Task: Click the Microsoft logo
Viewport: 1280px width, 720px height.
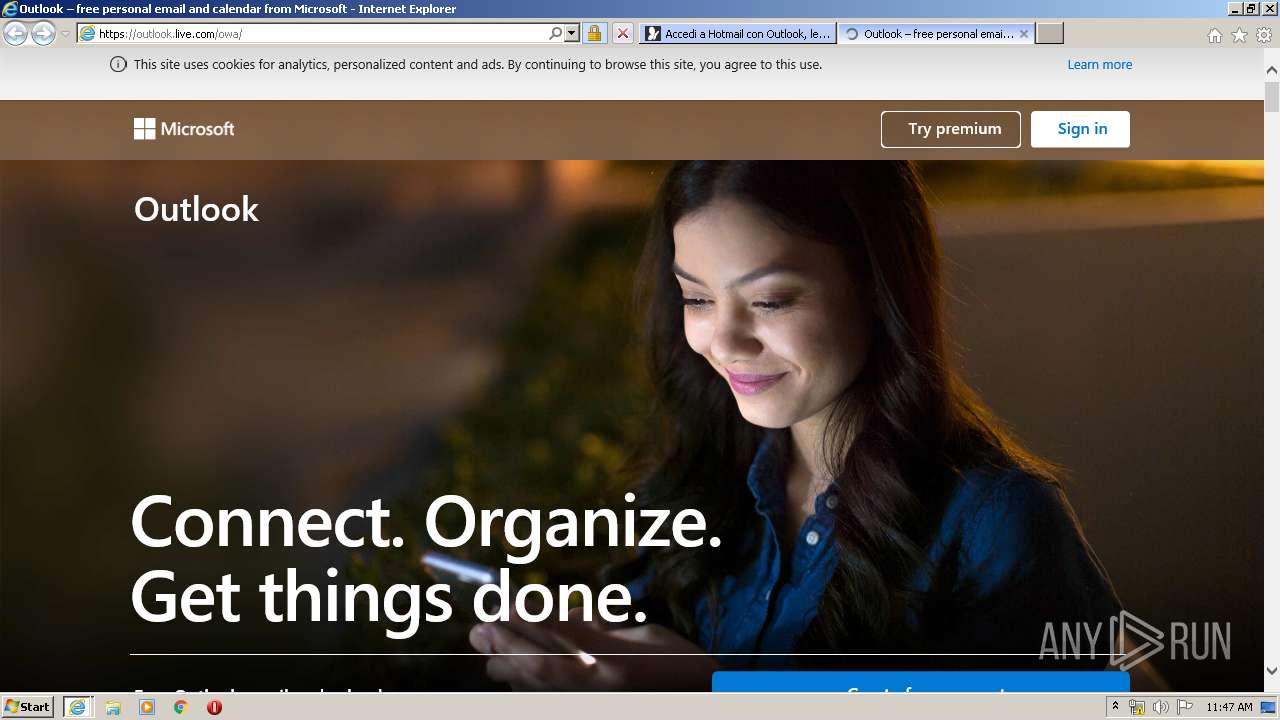Action: (x=184, y=129)
